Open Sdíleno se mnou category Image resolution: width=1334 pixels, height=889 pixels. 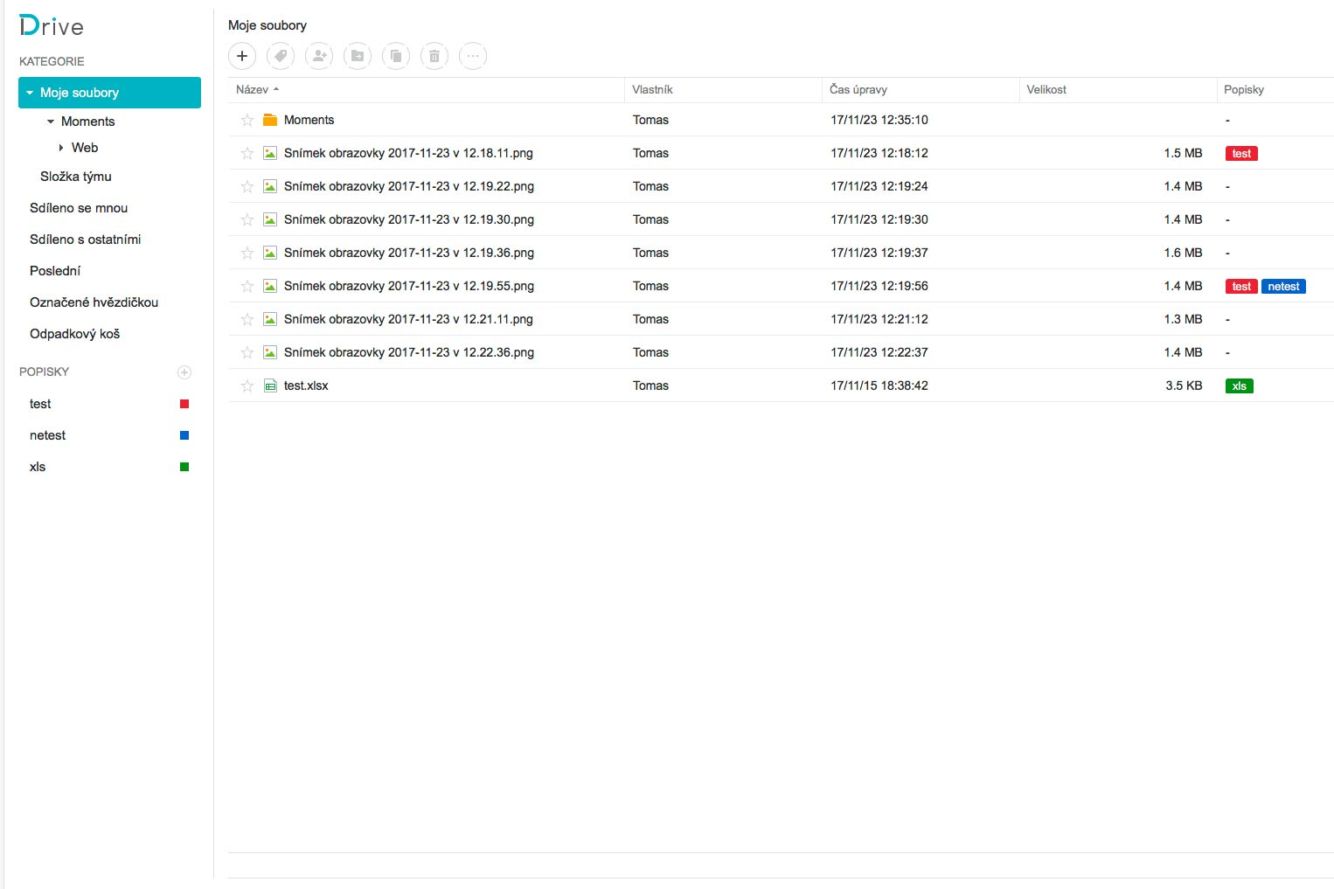79,208
